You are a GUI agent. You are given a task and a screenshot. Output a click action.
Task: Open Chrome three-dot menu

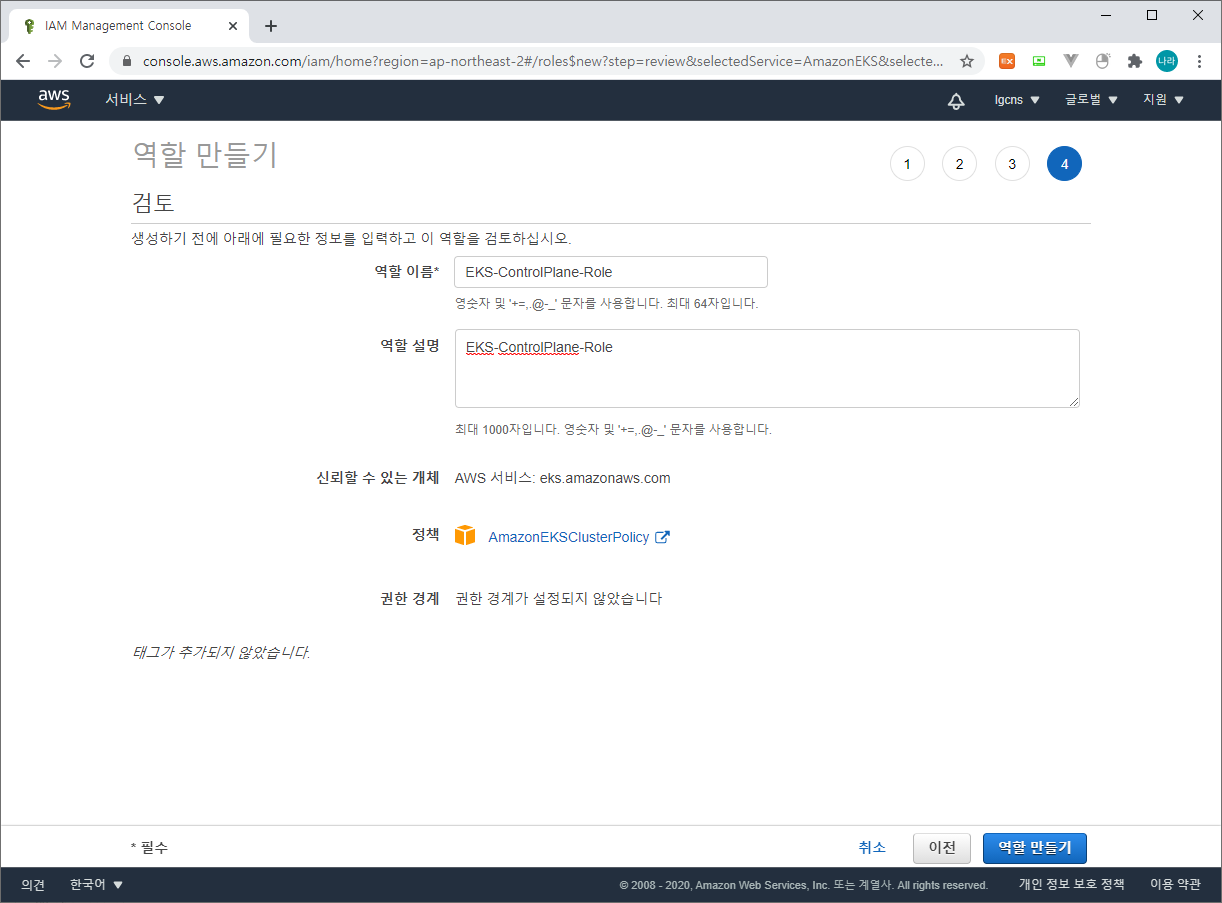pos(1199,61)
